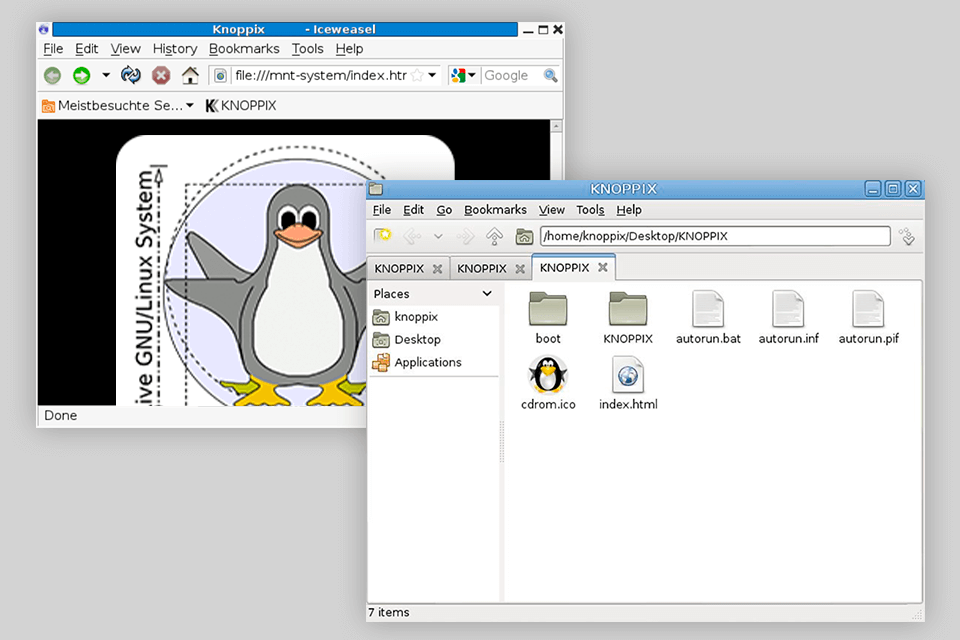The width and height of the screenshot is (960, 640).
Task: Open Iceweasel Tools menu
Action: pos(307,48)
